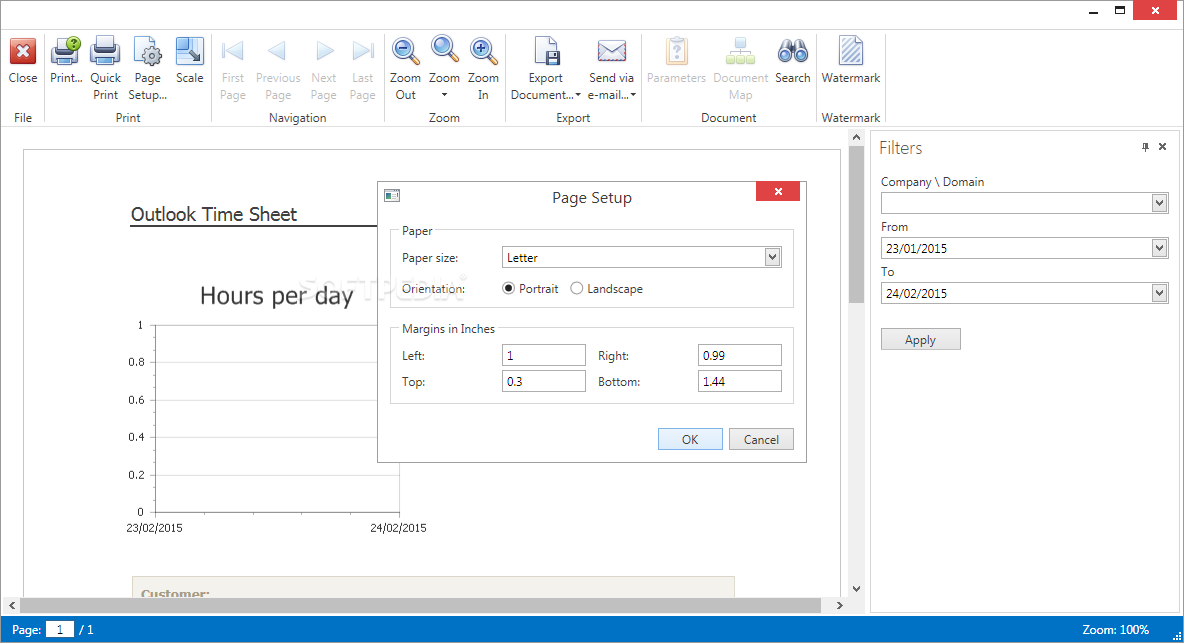Minimize the application window
Screen dimensions: 1184x643
click(1093, 11)
